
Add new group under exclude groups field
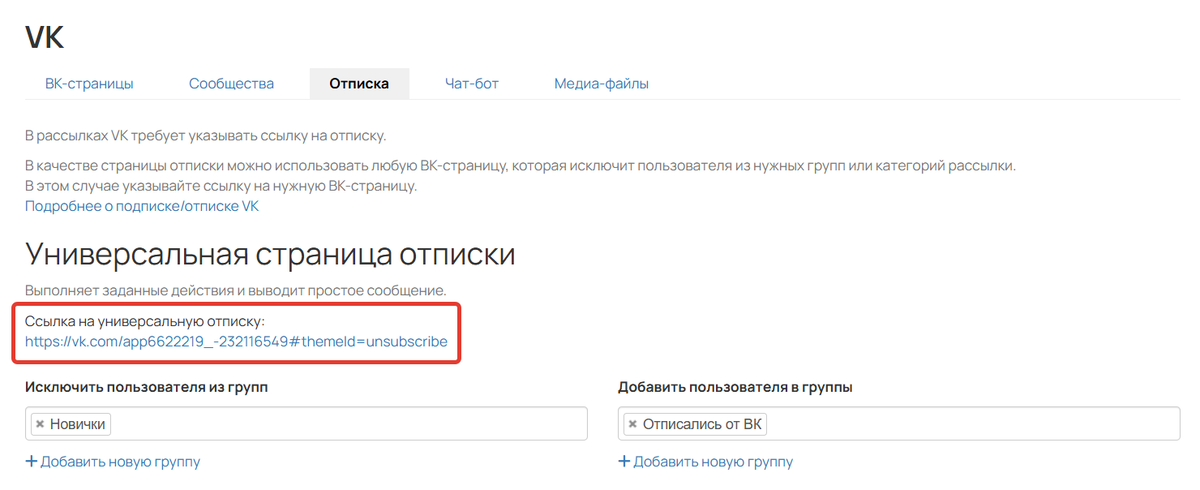pyautogui.click(x=112, y=461)
